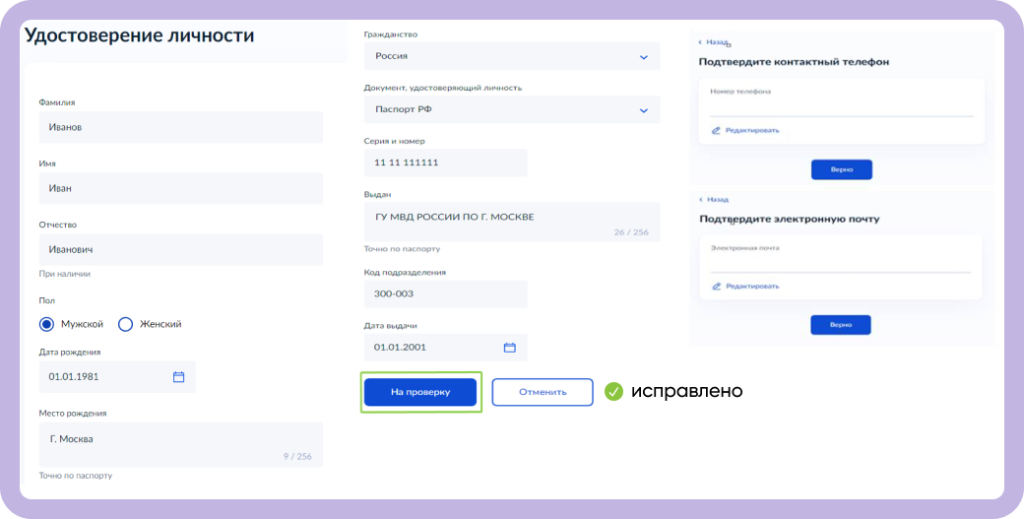Go back via Назад above phone section
This screenshot has height=519, width=1024.
tap(716, 42)
